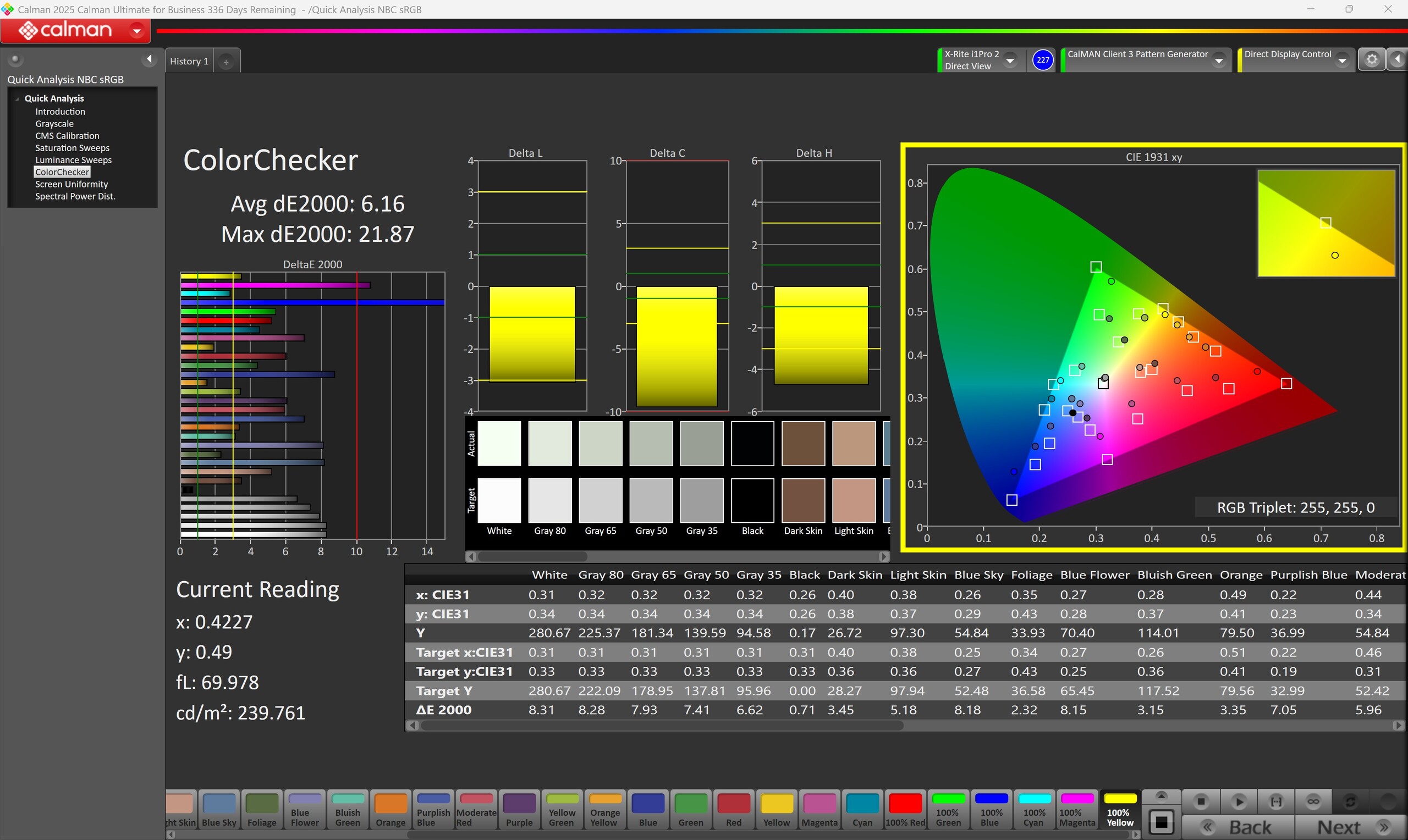Go to the previous page with Back

1239,827
